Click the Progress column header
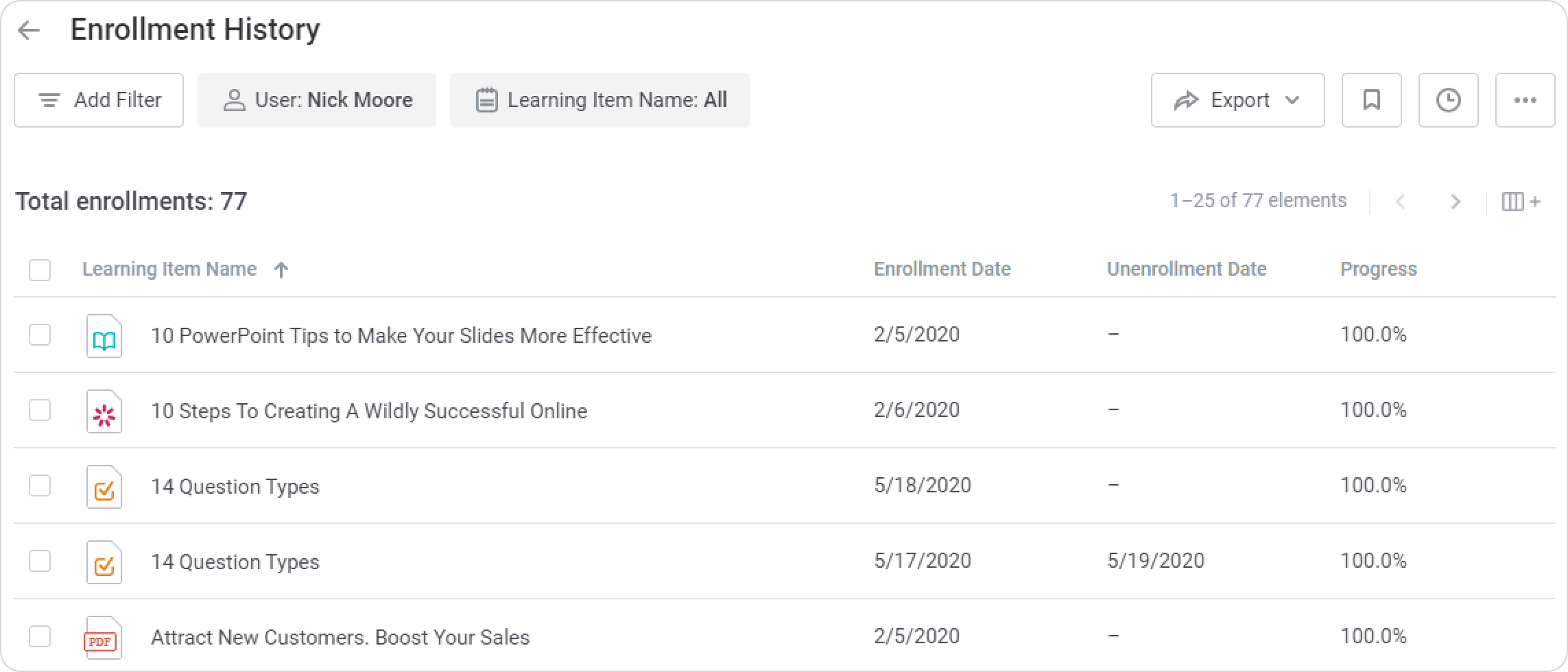 point(1378,269)
